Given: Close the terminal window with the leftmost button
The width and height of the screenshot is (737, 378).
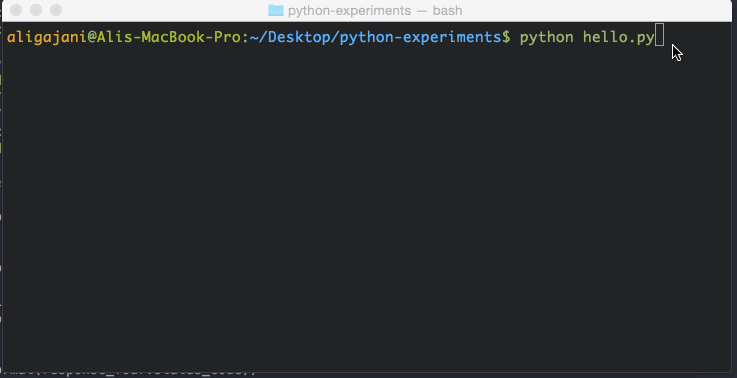Looking at the screenshot, I should click(x=16, y=10).
